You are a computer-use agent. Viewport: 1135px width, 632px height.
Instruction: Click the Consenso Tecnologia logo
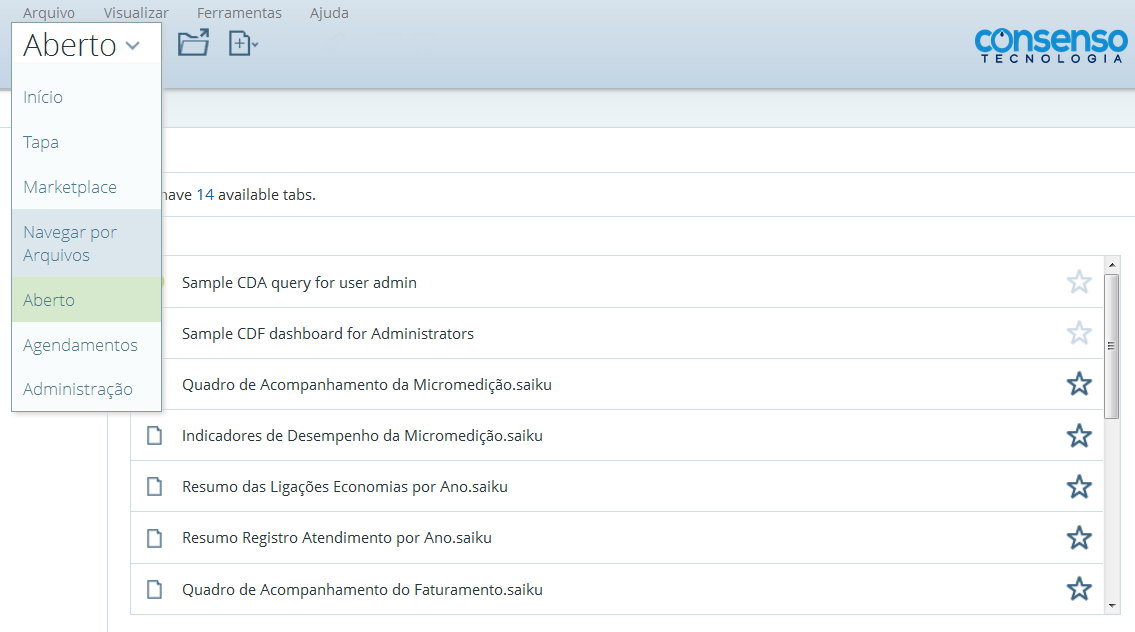pos(1050,44)
